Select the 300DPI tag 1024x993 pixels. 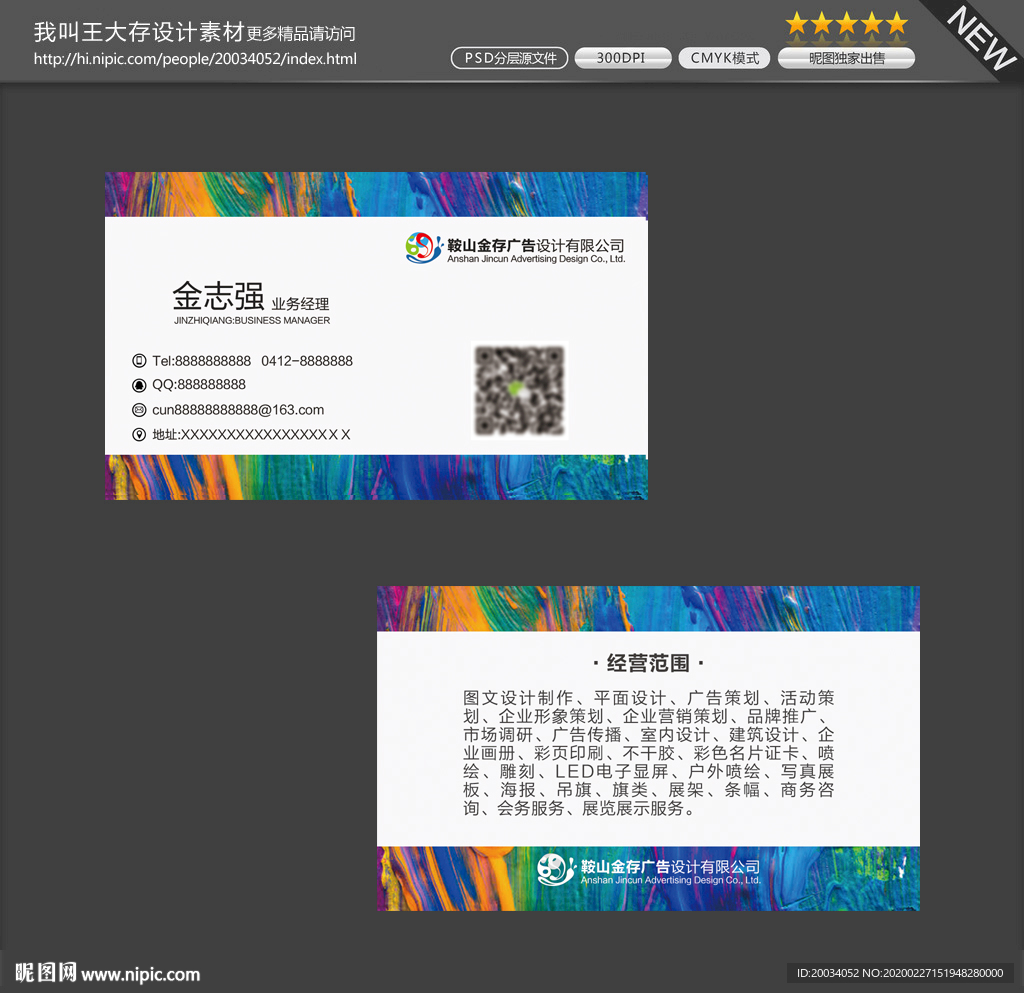(622, 58)
